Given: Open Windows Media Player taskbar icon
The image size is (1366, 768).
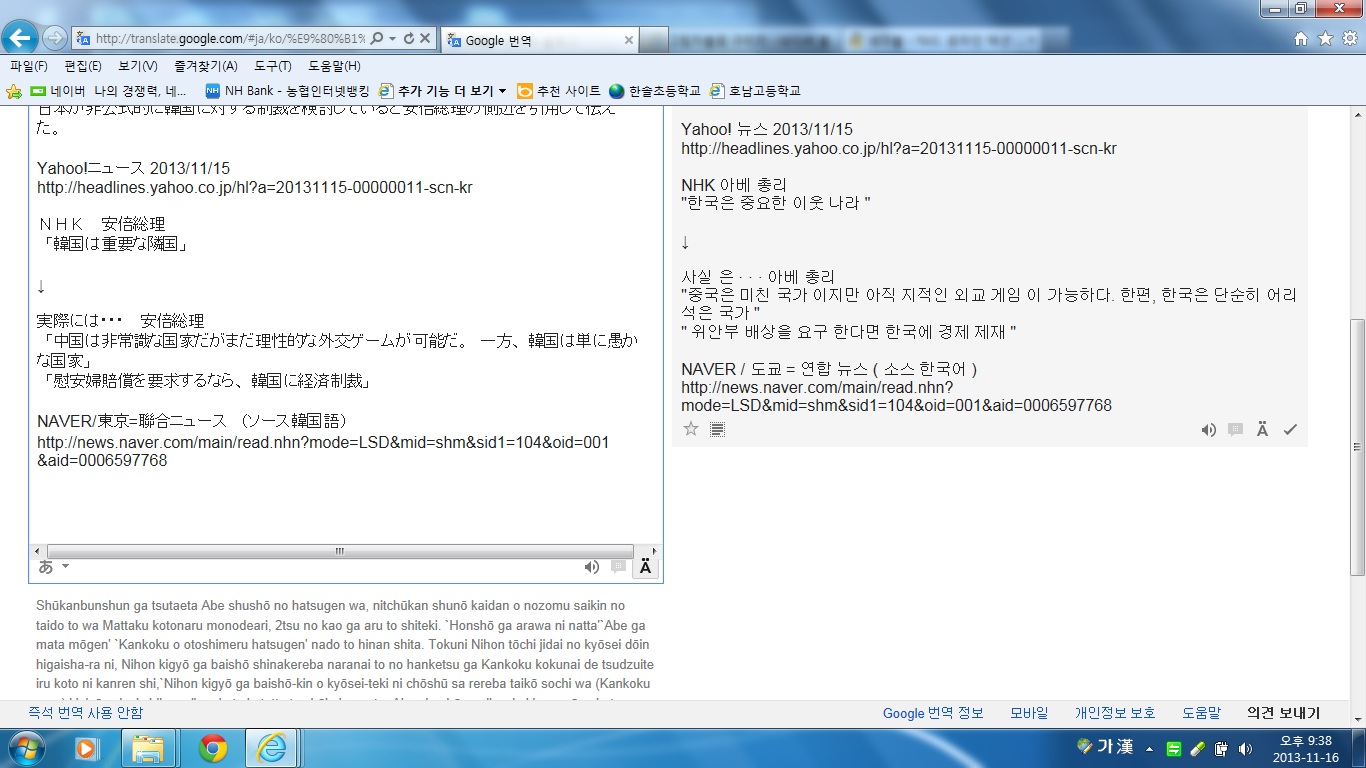Looking at the screenshot, I should tap(86, 748).
